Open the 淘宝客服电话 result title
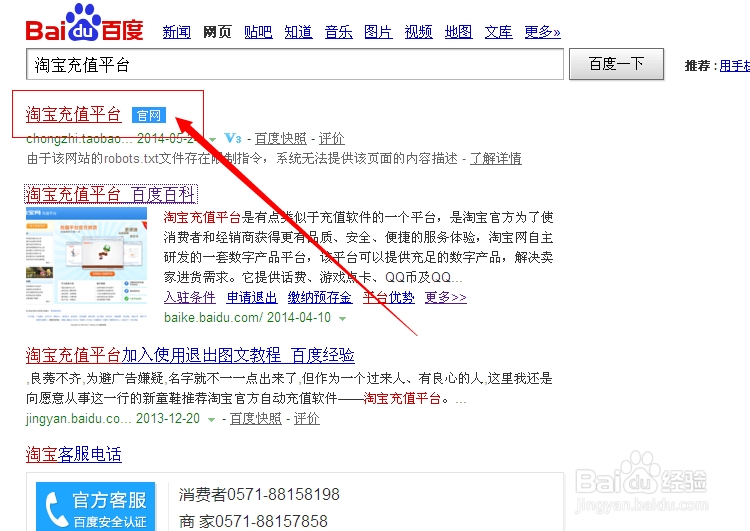750x531 pixels. click(74, 454)
